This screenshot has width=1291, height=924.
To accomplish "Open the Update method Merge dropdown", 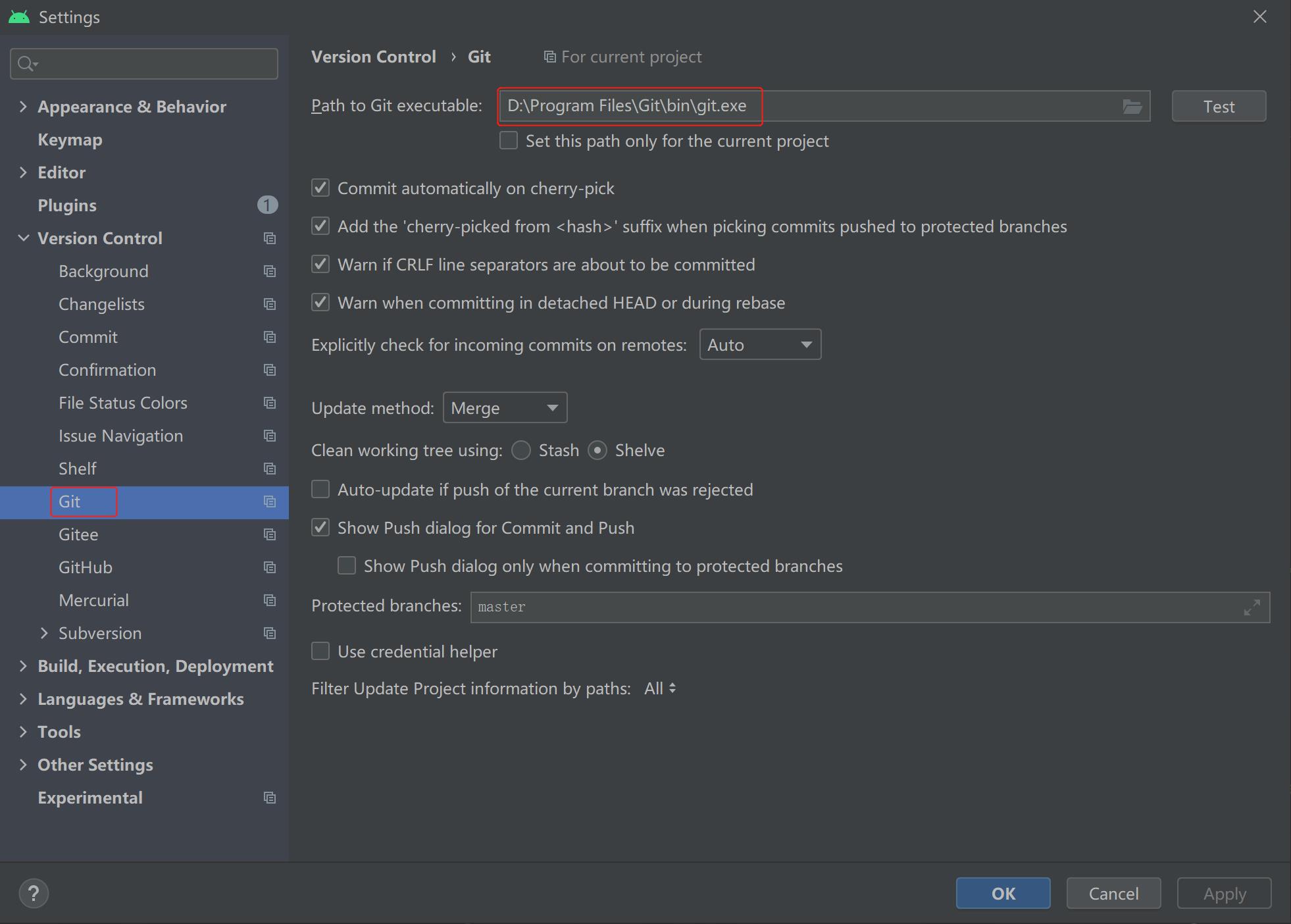I will pos(505,408).
